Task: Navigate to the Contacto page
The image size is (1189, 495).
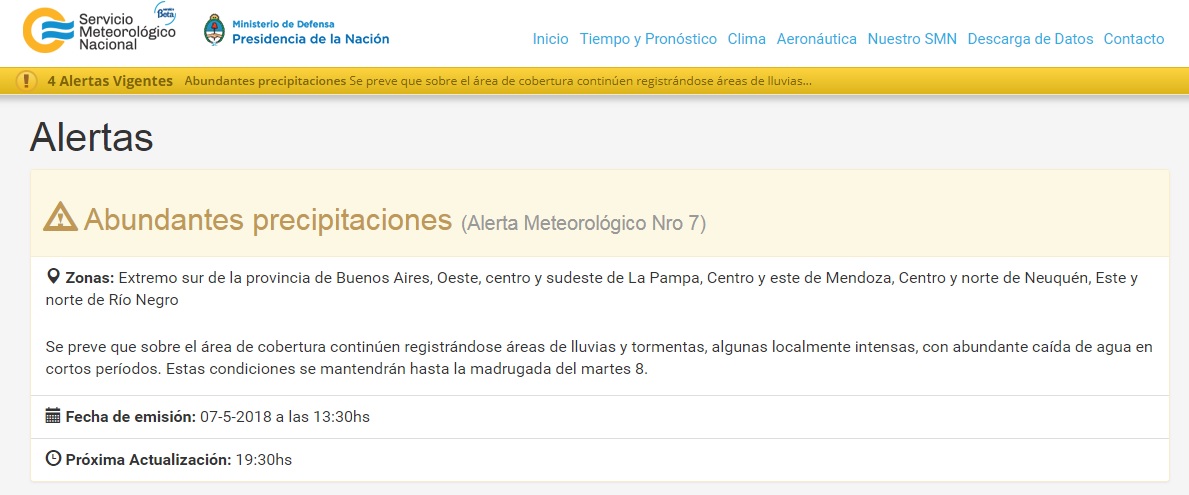Action: click(1134, 39)
